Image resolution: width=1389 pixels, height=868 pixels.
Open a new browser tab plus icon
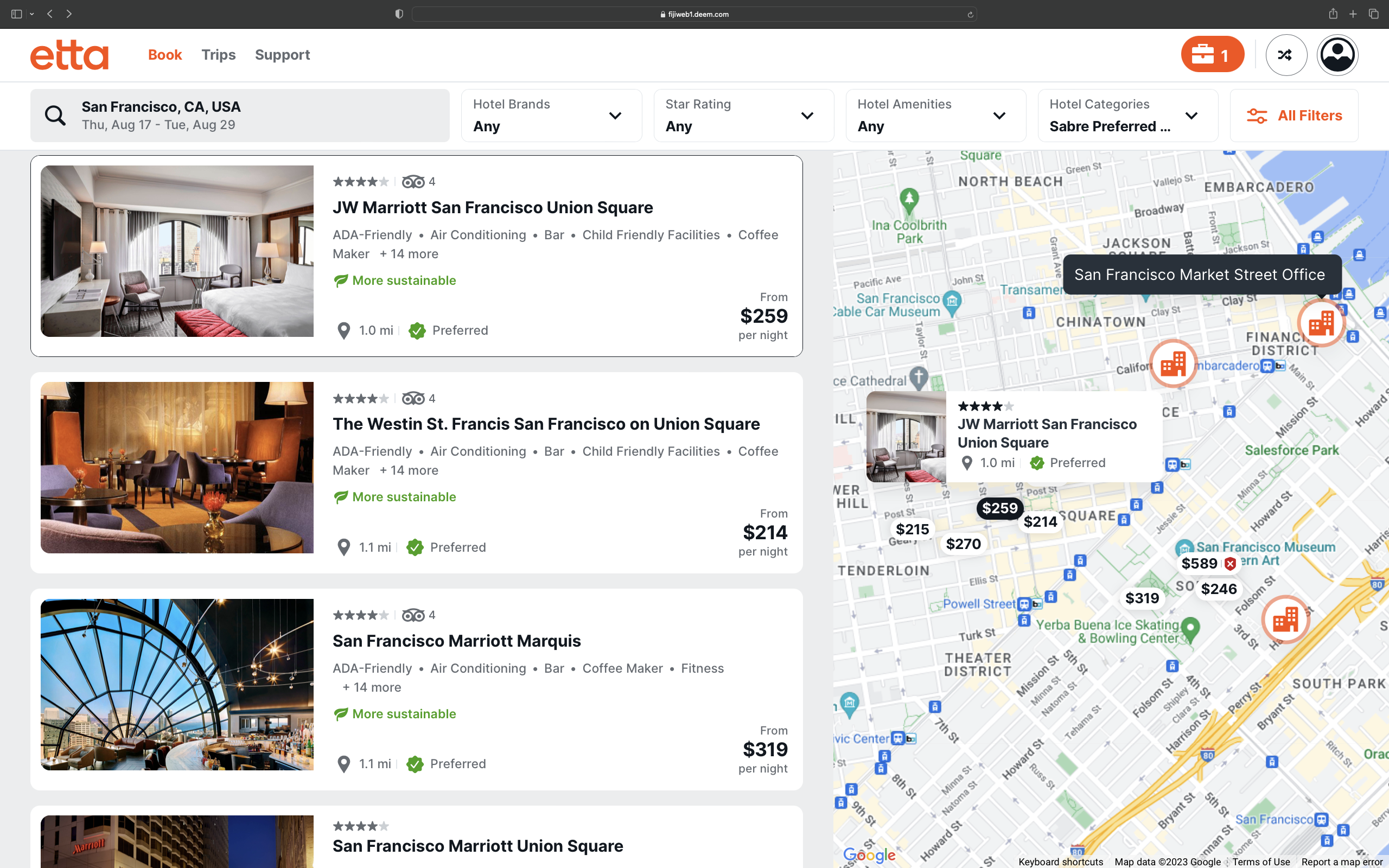tap(1353, 14)
